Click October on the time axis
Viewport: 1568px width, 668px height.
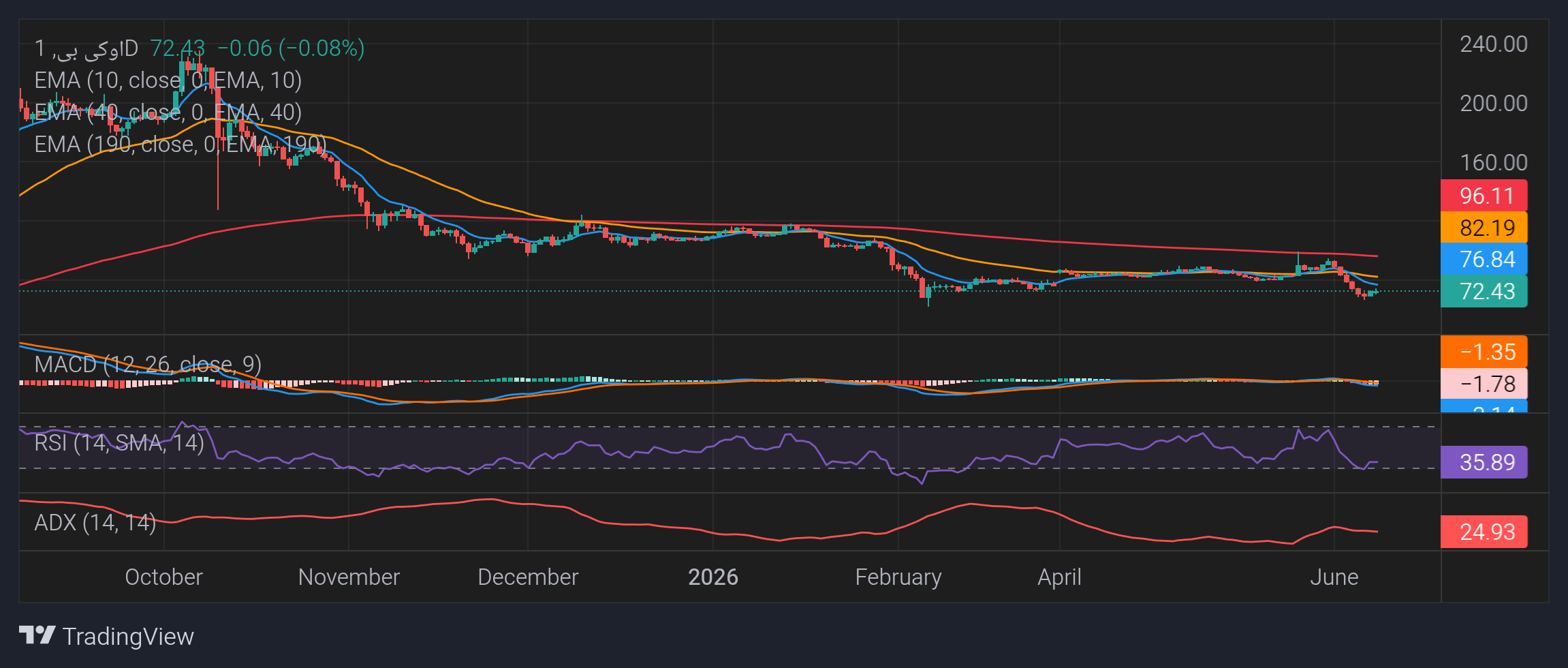(x=164, y=577)
